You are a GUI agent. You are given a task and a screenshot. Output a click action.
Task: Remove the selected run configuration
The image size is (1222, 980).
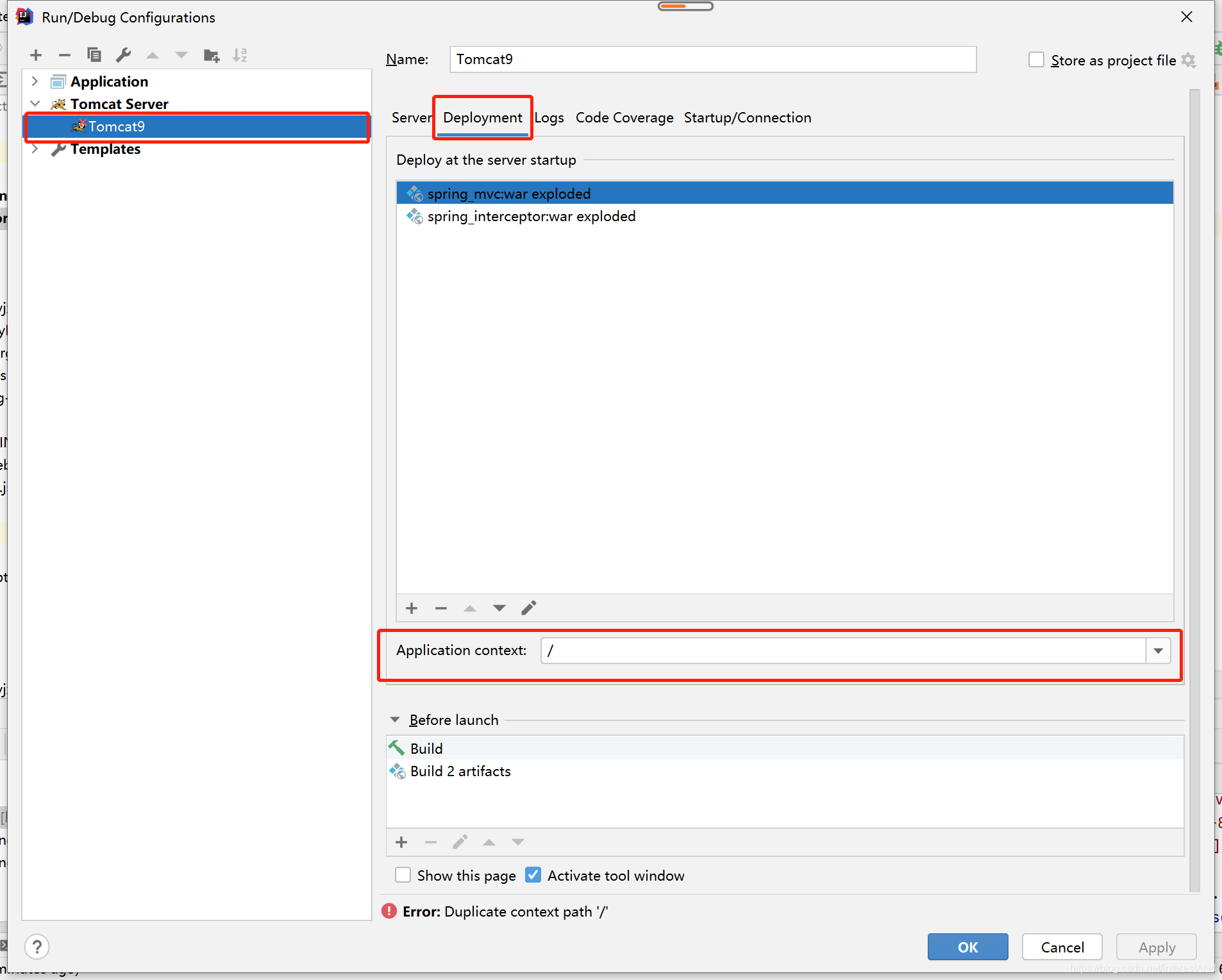(x=64, y=55)
